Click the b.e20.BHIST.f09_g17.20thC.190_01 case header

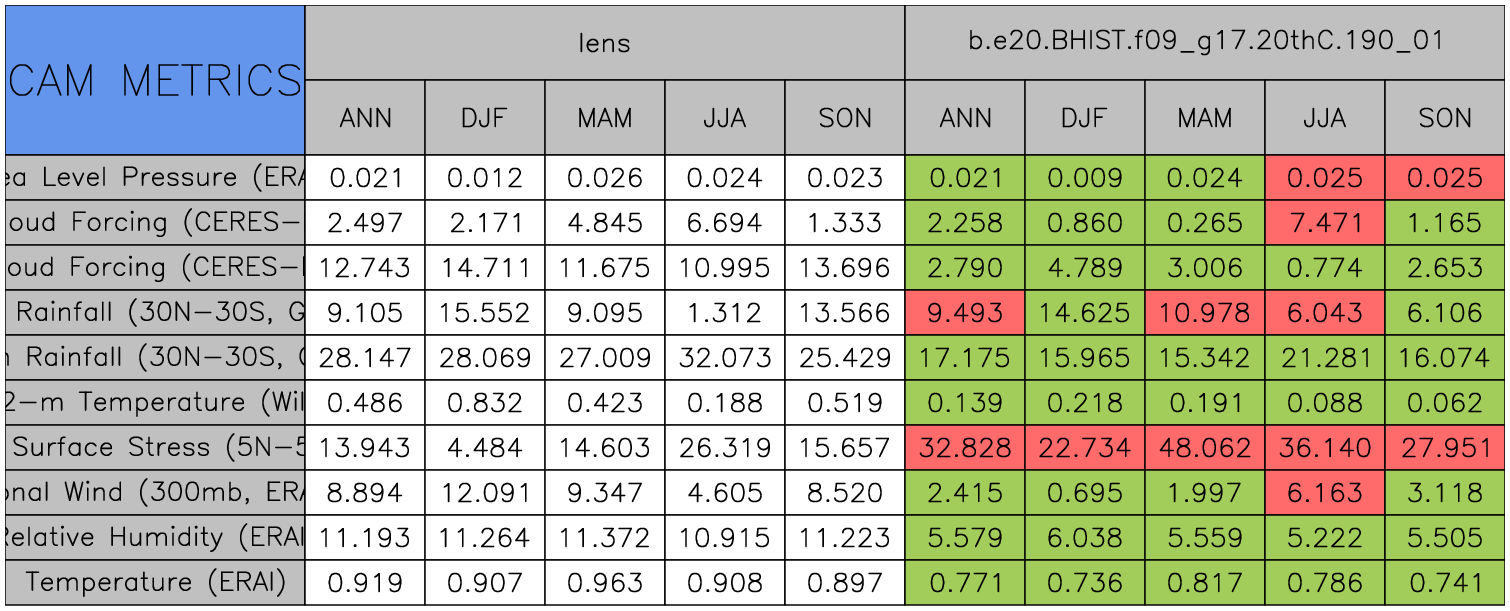(1205, 43)
